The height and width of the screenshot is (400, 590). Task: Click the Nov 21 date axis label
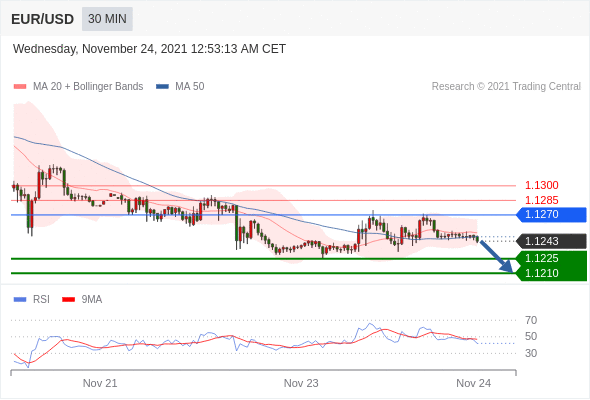pyautogui.click(x=100, y=383)
